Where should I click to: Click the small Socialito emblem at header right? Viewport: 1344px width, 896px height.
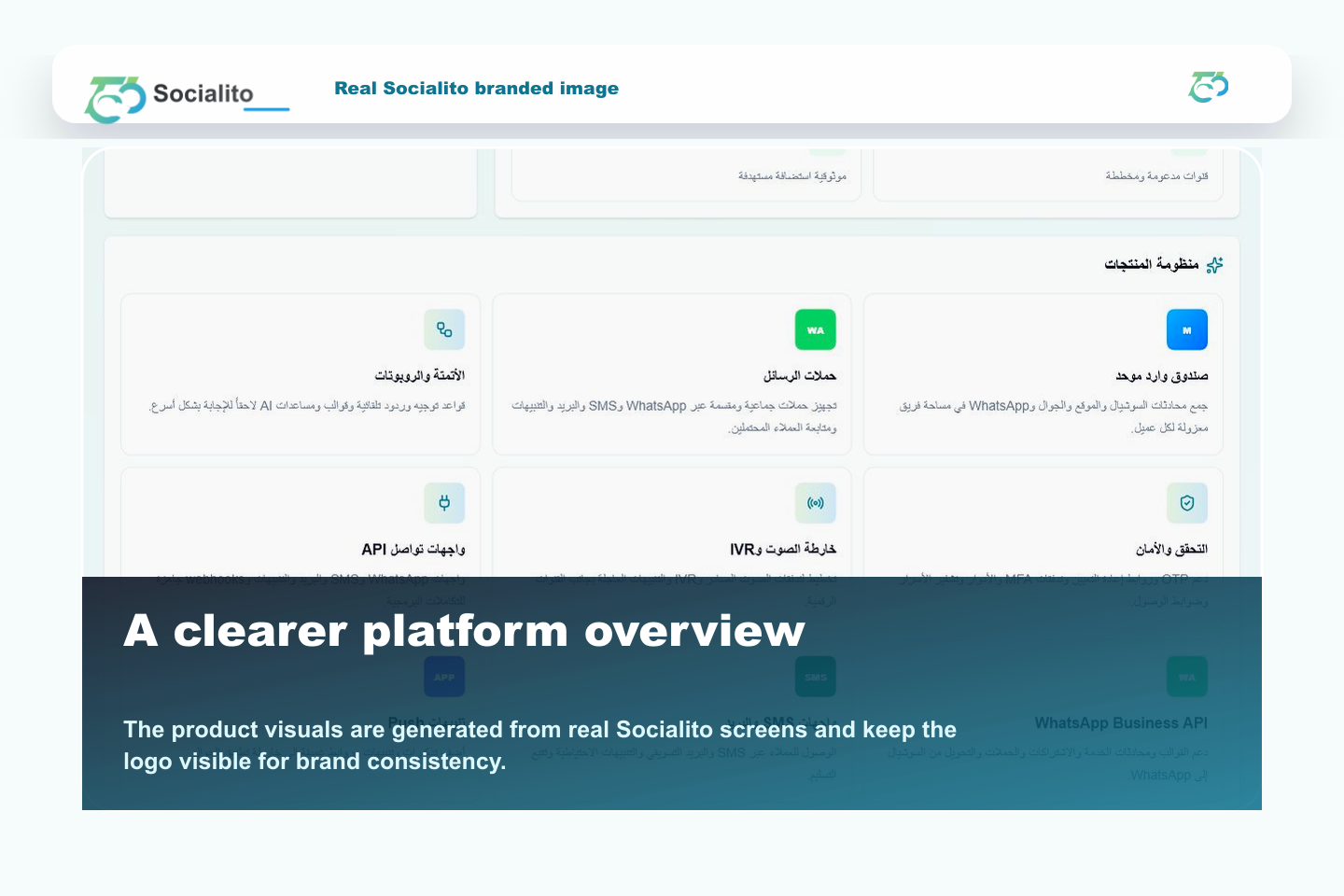[x=1208, y=87]
